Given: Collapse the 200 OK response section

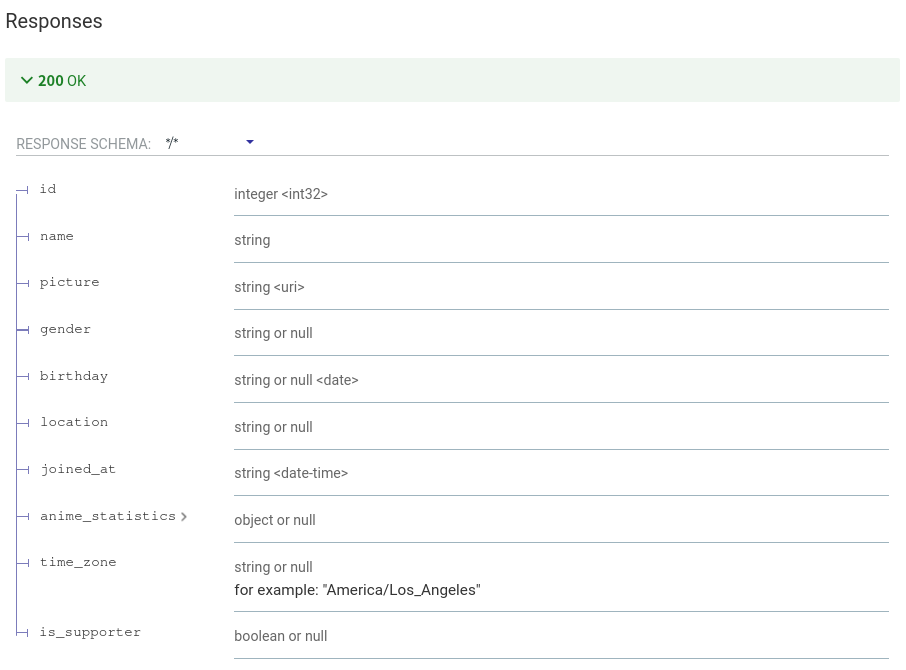Looking at the screenshot, I should [28, 80].
